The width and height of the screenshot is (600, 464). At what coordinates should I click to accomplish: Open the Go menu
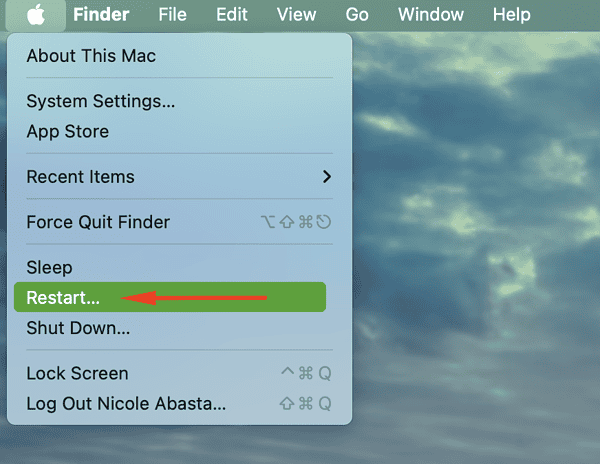357,15
